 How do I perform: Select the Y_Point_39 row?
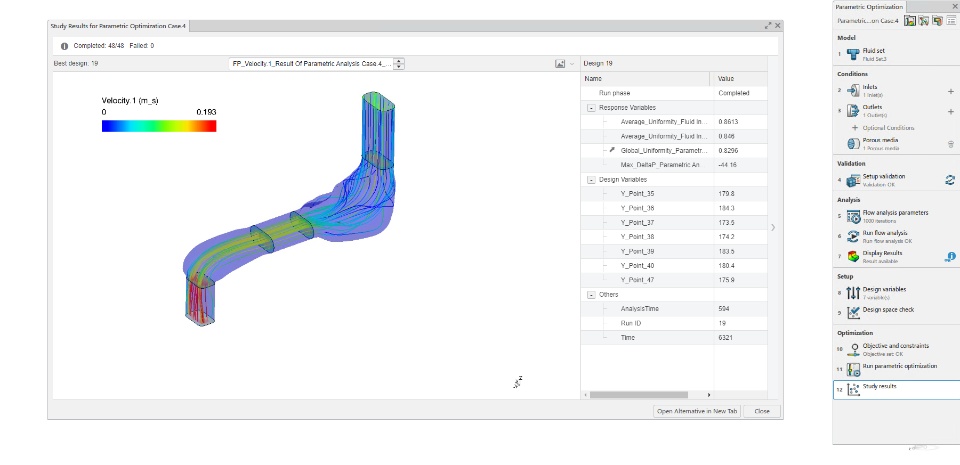tap(674, 251)
